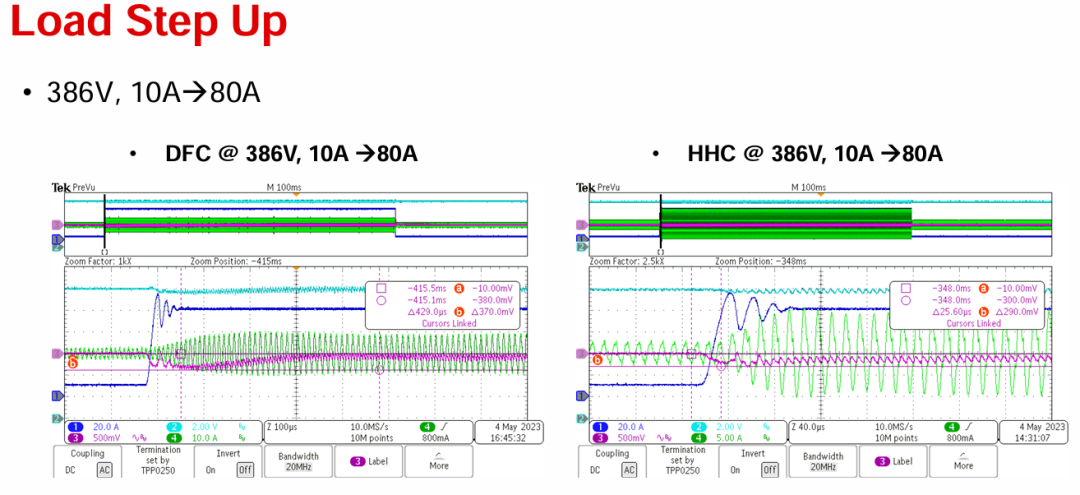Screen dimensions: 1080x495
Task: Open channel 3 Label menu on HHC scope
Action: 893,461
